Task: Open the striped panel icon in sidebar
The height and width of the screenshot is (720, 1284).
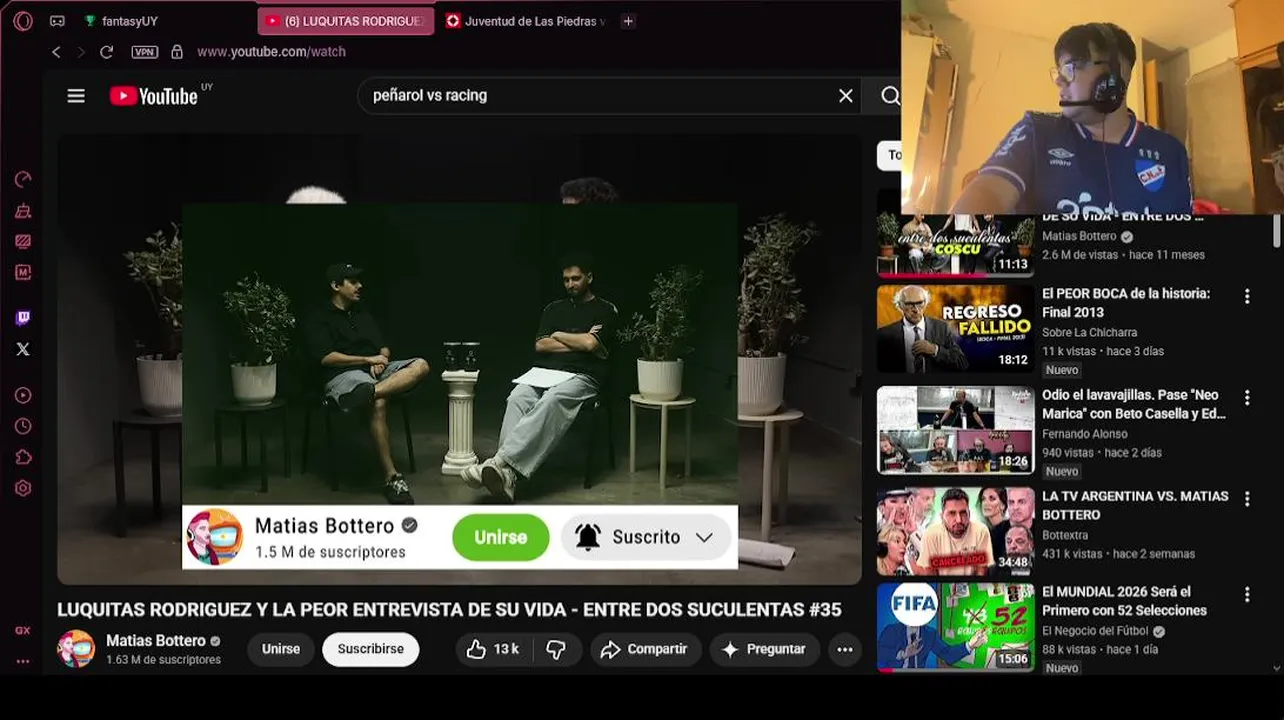Action: (23, 241)
